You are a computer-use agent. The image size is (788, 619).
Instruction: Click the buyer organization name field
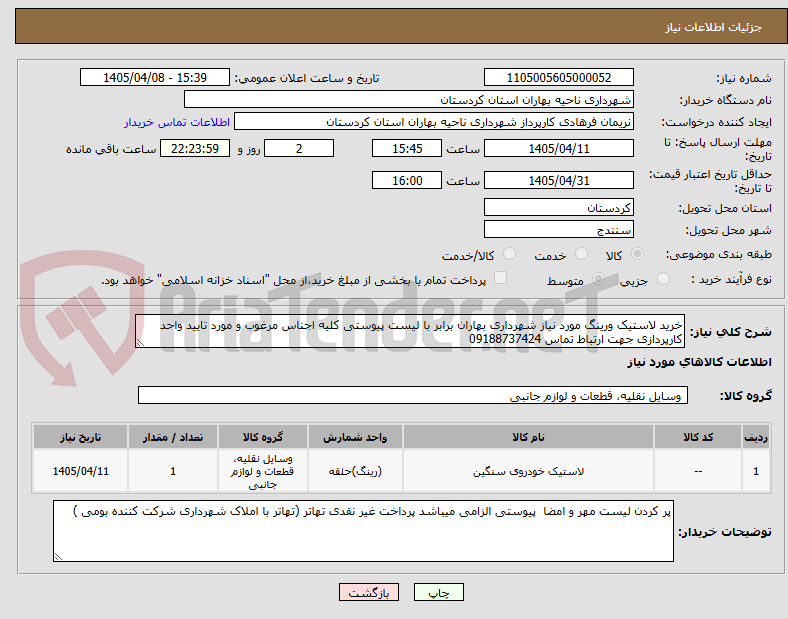click(409, 99)
